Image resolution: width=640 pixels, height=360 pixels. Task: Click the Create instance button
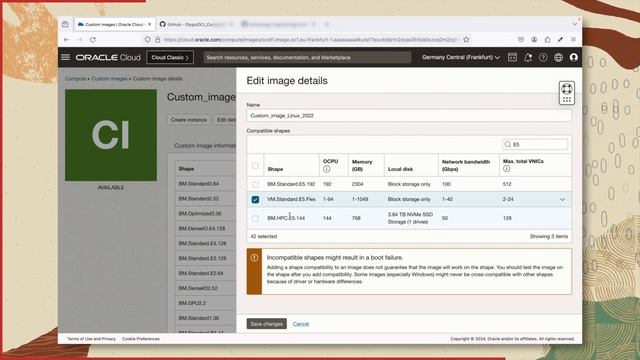[189, 120]
